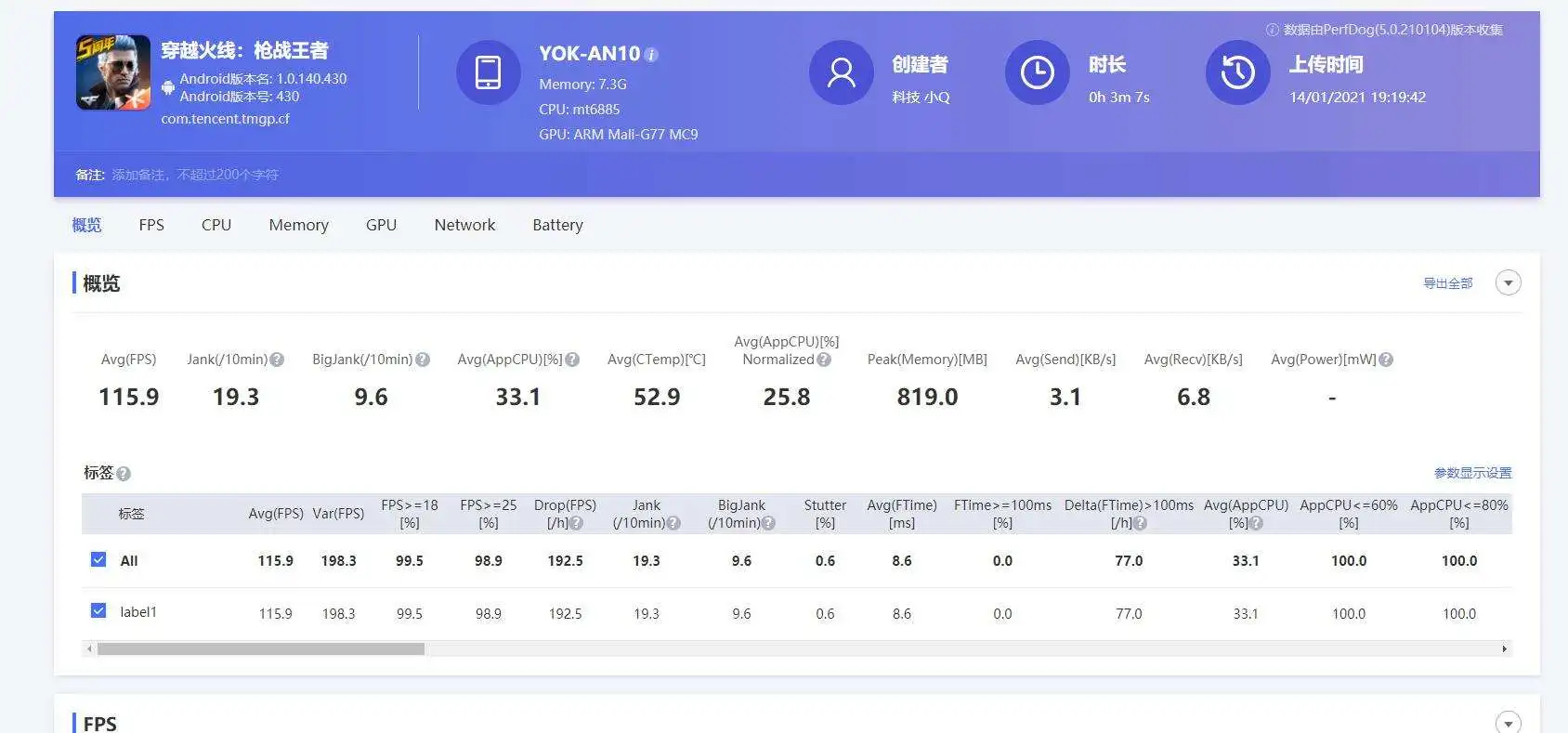The image size is (1568, 733).
Task: Switch to the Battery tab
Action: point(557,225)
